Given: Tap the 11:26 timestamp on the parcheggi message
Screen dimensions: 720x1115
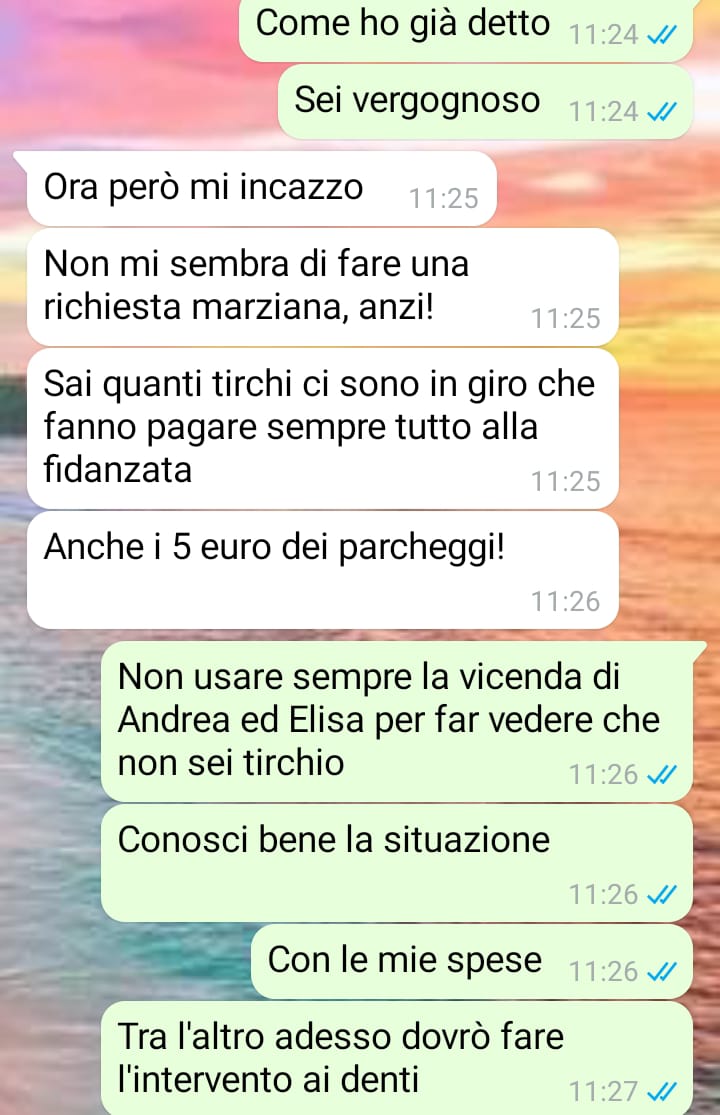Looking at the screenshot, I should point(566,602).
